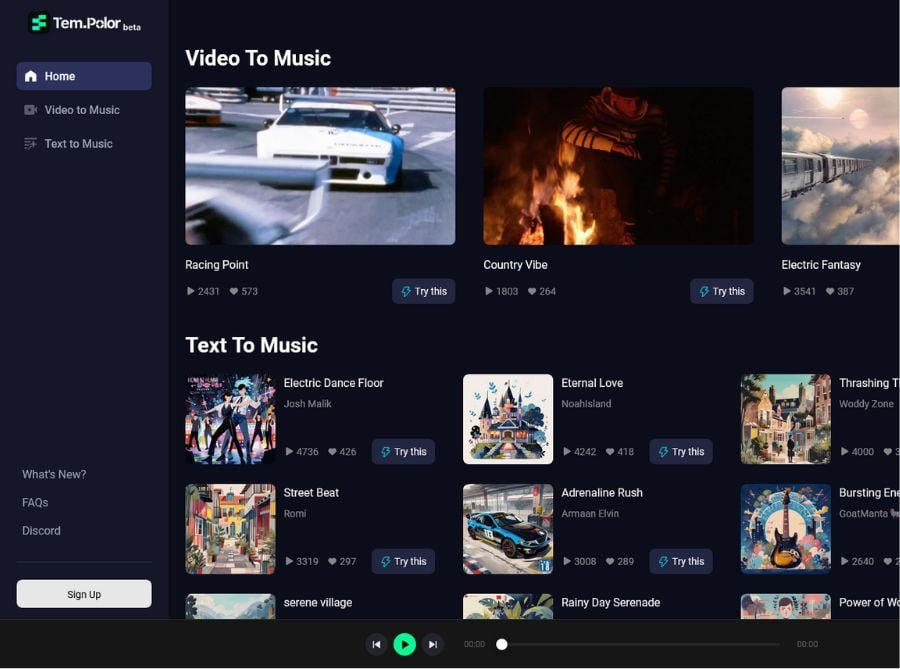Viewport: 900px width, 669px height.
Task: Like the Electric Dance Floor track
Action: click(x=332, y=452)
